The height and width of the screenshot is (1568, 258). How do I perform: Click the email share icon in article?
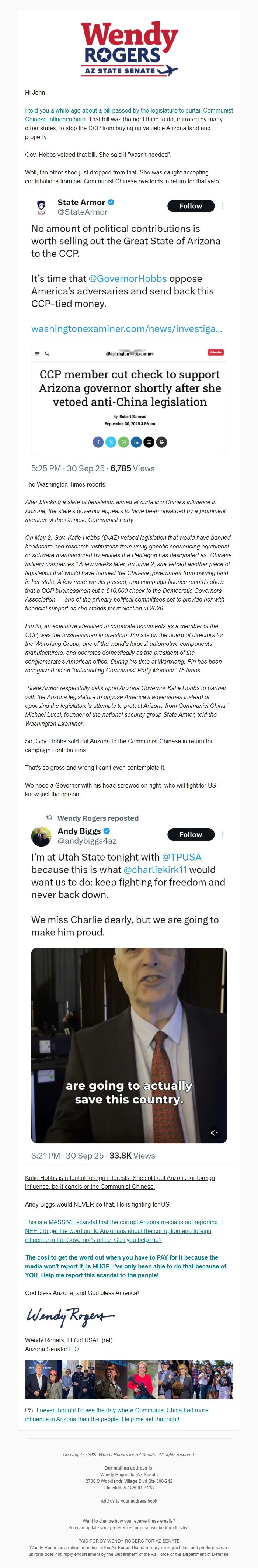(149, 442)
